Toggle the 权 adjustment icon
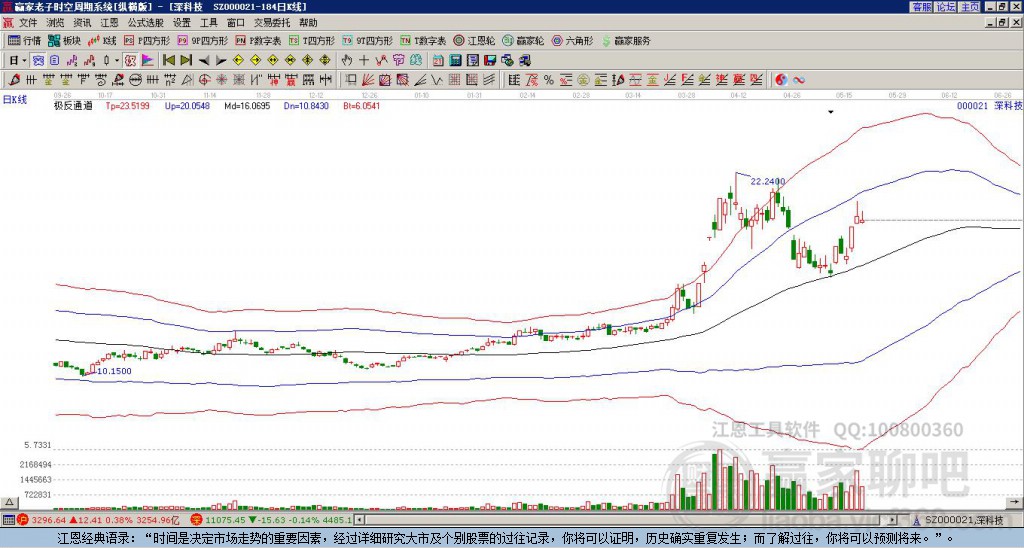This screenshot has width=1024, height=548. (130, 60)
